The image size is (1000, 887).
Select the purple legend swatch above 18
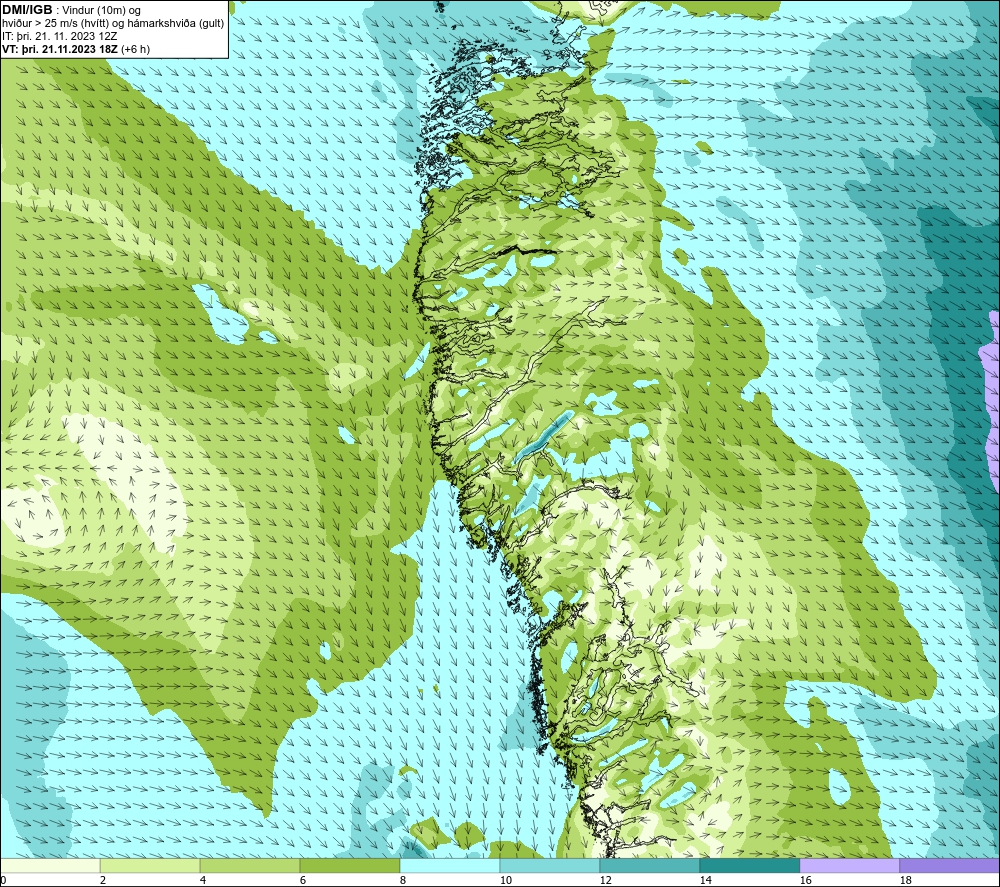point(949,865)
